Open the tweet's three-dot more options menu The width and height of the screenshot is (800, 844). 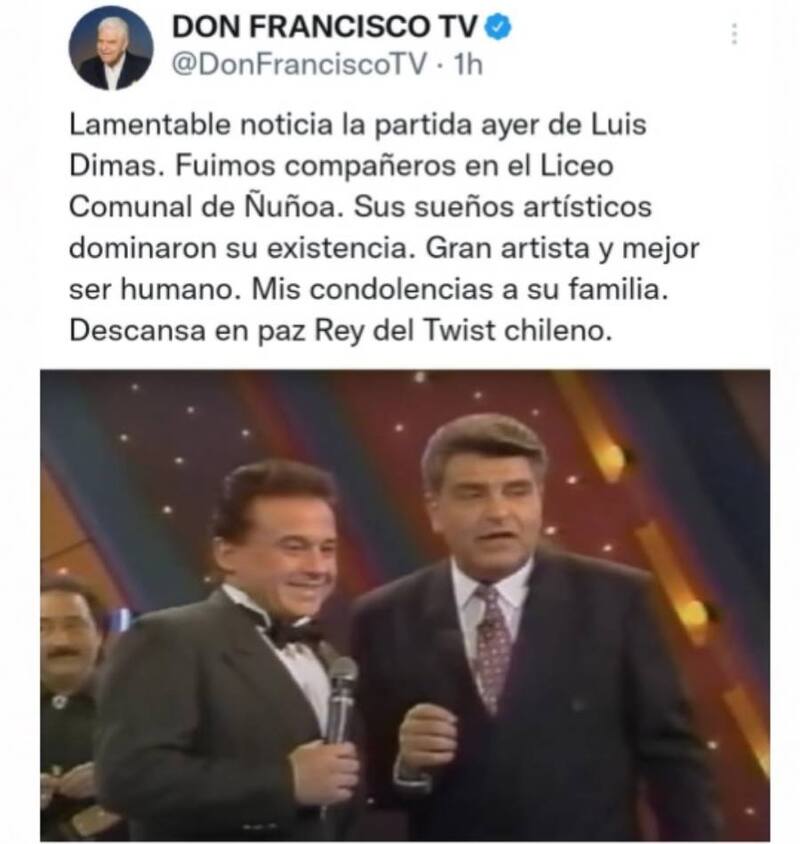coord(734,33)
